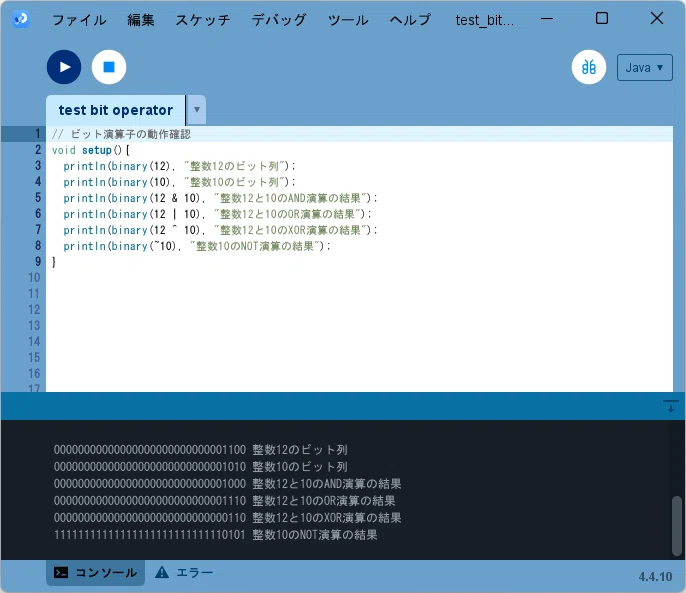Viewport: 686px width, 593px height.
Task: Open the スケッチ menu
Action: point(203,20)
